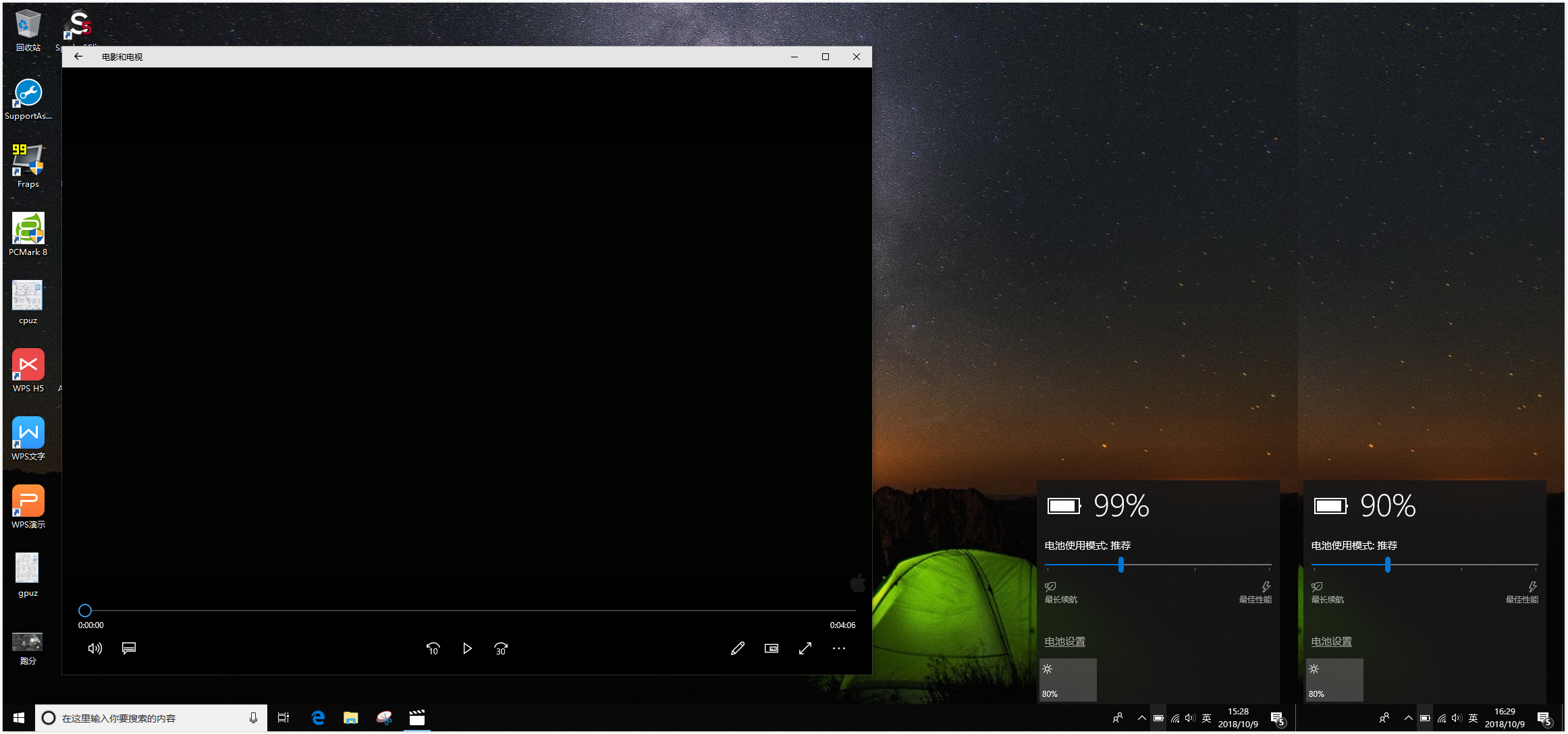Click the 电池设置 link under 90% battery
The image size is (1568, 734).
coord(1332,642)
